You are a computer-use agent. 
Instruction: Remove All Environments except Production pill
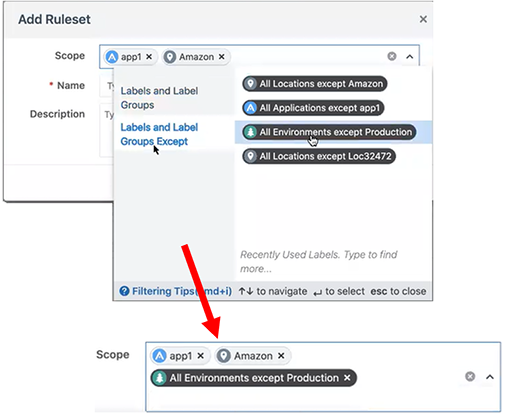click(347, 378)
